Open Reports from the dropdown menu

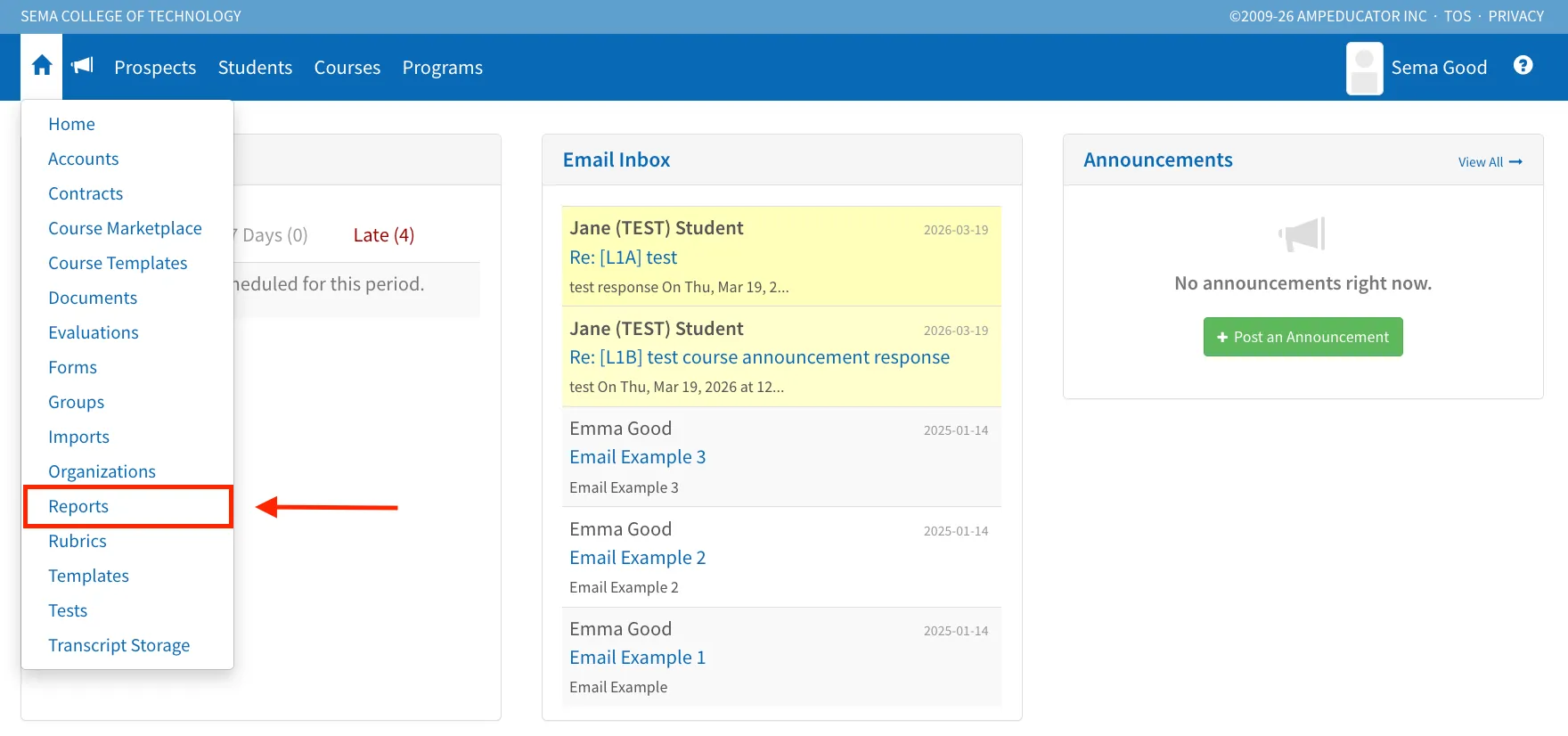click(78, 506)
